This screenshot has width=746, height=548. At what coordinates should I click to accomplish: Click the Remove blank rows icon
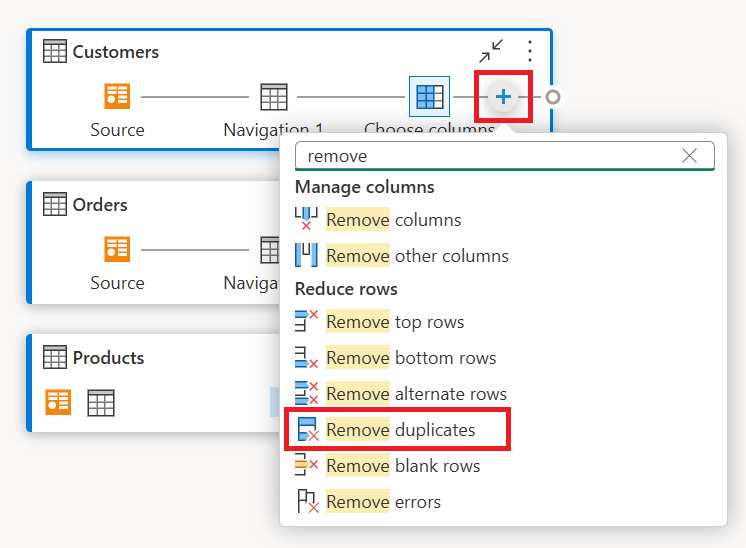(x=306, y=465)
